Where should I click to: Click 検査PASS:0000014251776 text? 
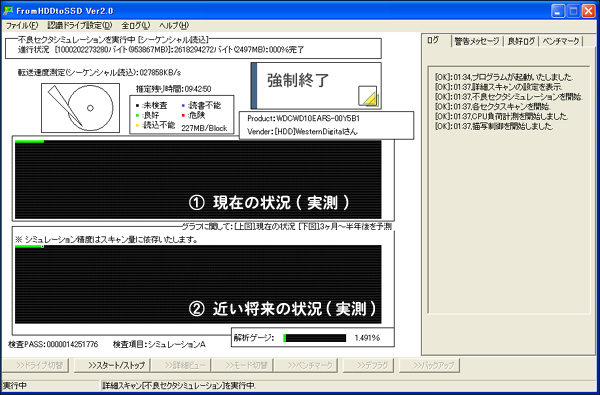tap(53, 344)
